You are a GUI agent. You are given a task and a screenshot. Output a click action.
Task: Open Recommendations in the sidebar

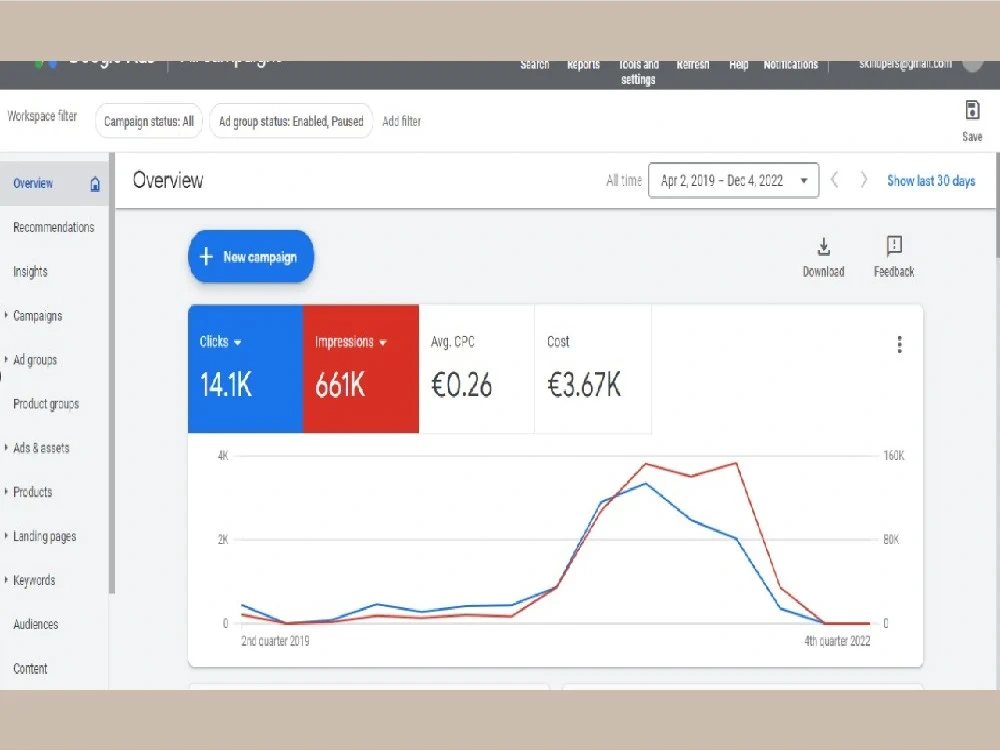(x=54, y=227)
